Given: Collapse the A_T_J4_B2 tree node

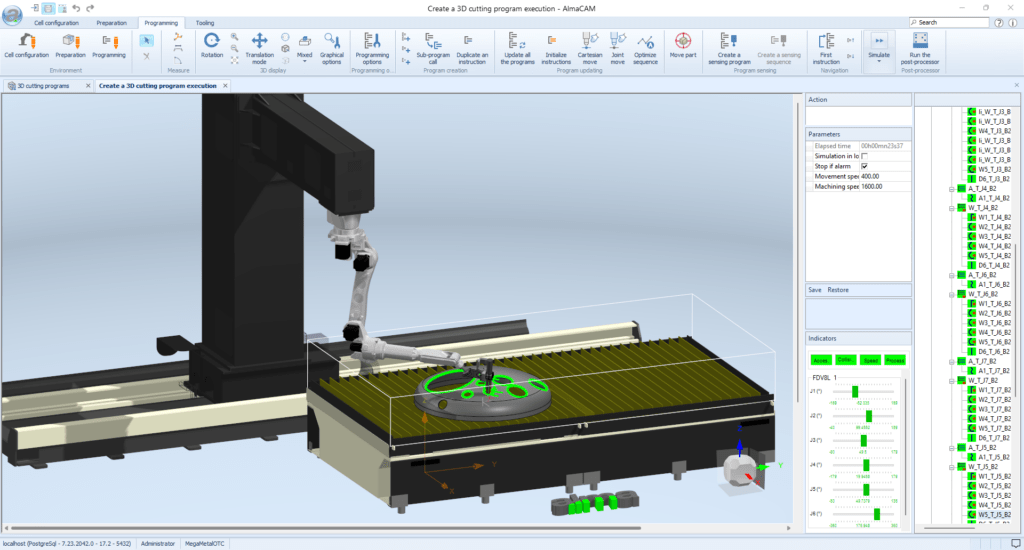Looking at the screenshot, I should (x=952, y=188).
